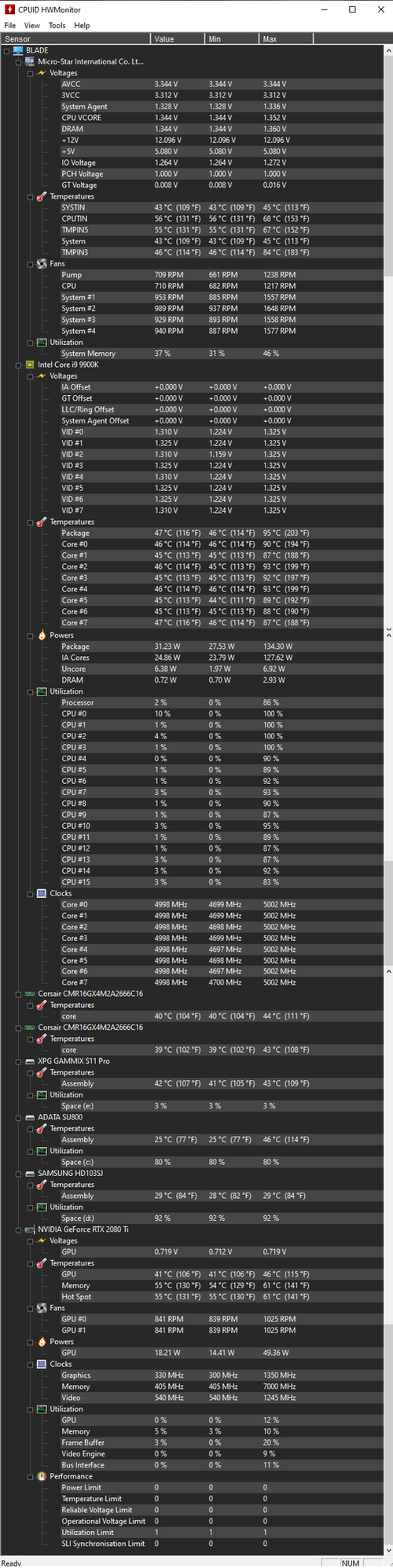This screenshot has width=393, height=1568.
Task: Collapse SAMSUNG HD103SJ node
Action: pyautogui.click(x=19, y=1173)
